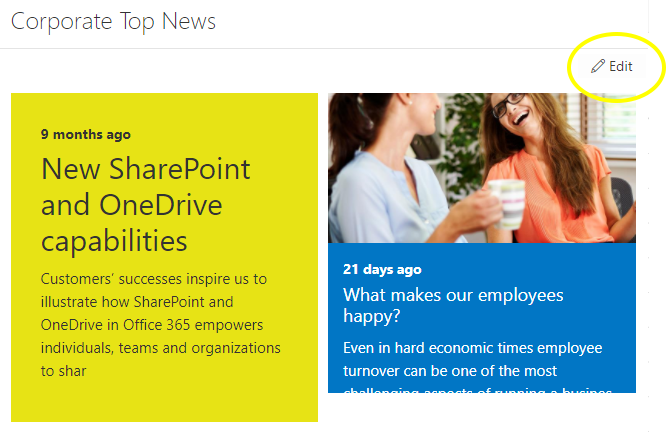
Task: Open the New SharePoint and OneDrive capabilities headline
Action: [x=146, y=205]
